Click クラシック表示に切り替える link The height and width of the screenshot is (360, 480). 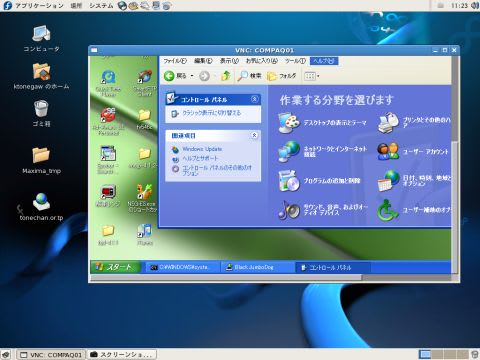(x=211, y=113)
